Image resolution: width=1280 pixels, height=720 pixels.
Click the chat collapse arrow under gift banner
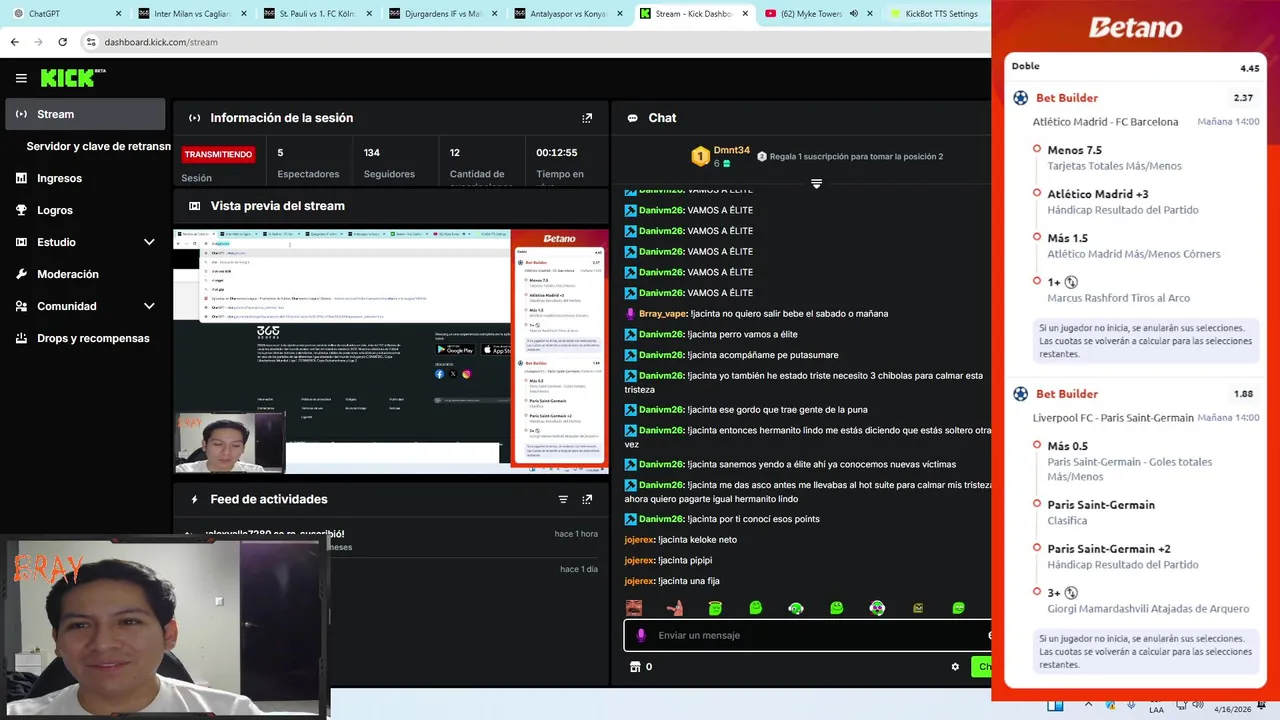[816, 183]
